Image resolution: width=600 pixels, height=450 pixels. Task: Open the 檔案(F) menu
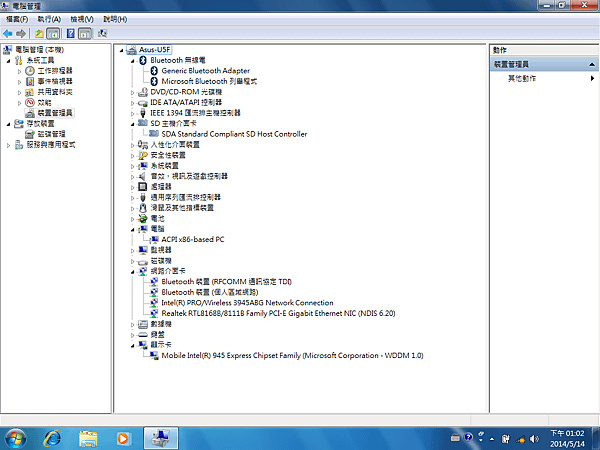point(17,19)
